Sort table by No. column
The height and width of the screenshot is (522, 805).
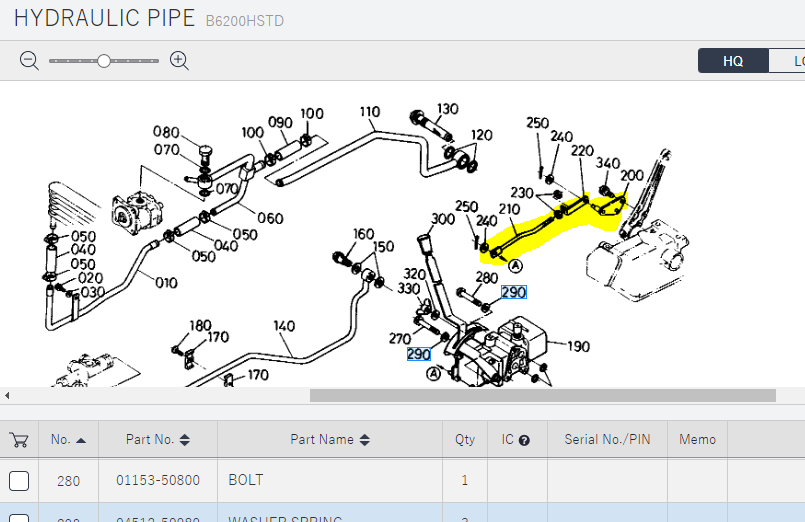tap(68, 440)
